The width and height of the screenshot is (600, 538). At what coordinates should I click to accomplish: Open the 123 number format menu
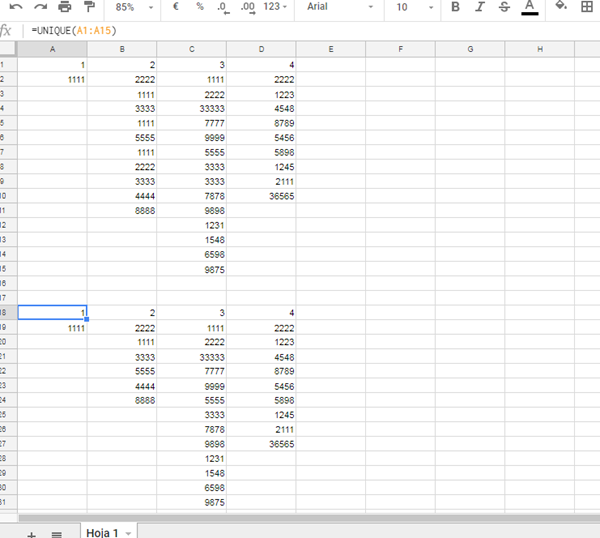[x=277, y=7]
